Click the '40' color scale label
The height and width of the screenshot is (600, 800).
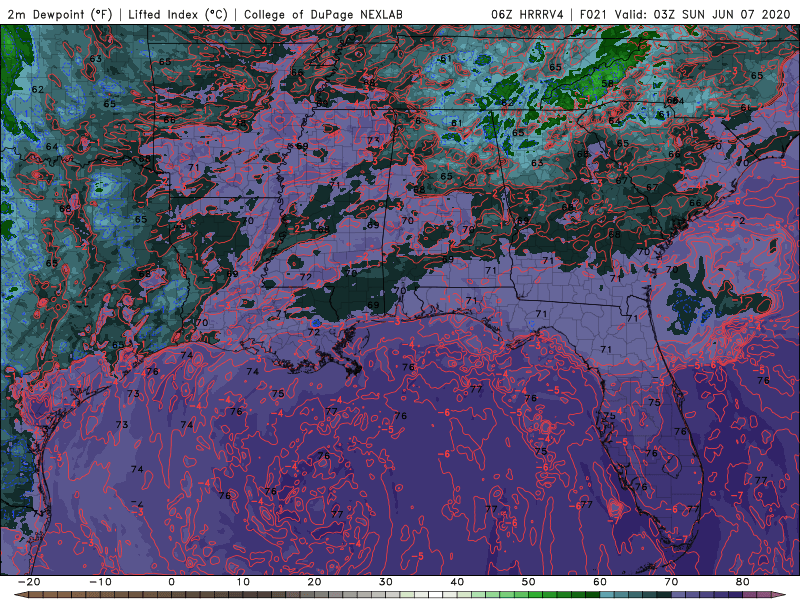click(457, 582)
